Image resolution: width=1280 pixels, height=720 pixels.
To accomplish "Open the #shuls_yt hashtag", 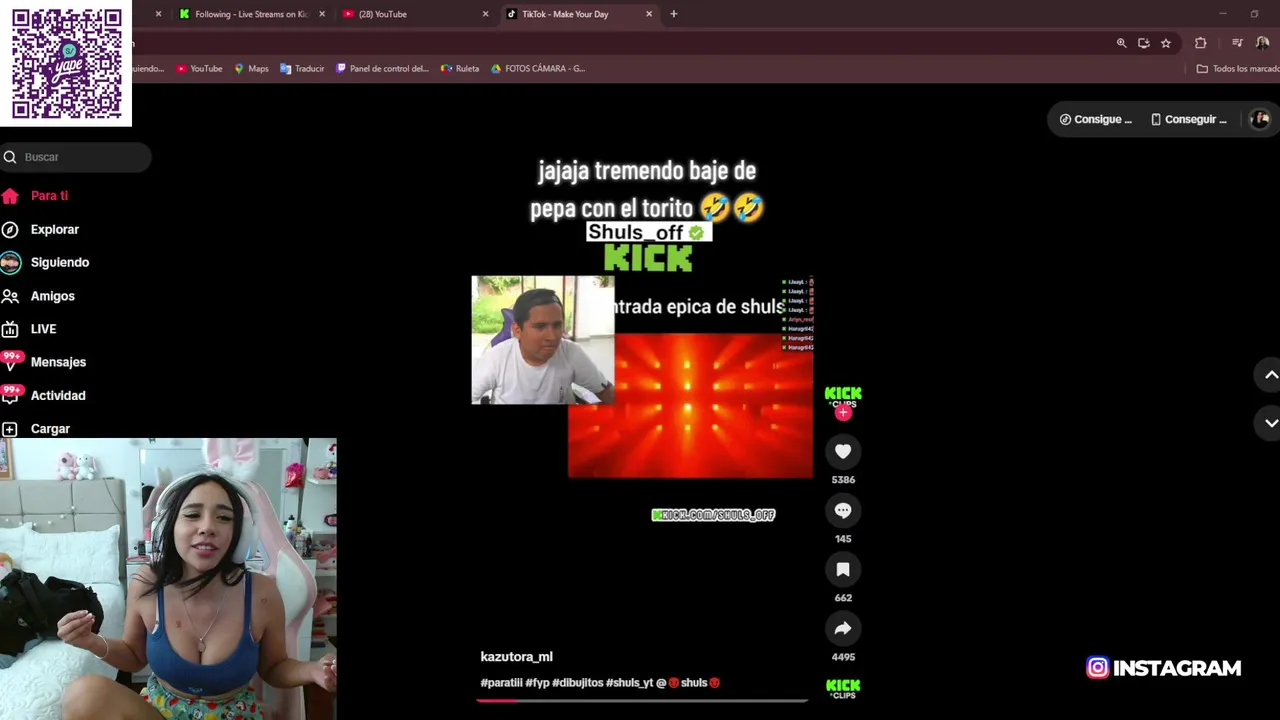I will click(x=629, y=683).
